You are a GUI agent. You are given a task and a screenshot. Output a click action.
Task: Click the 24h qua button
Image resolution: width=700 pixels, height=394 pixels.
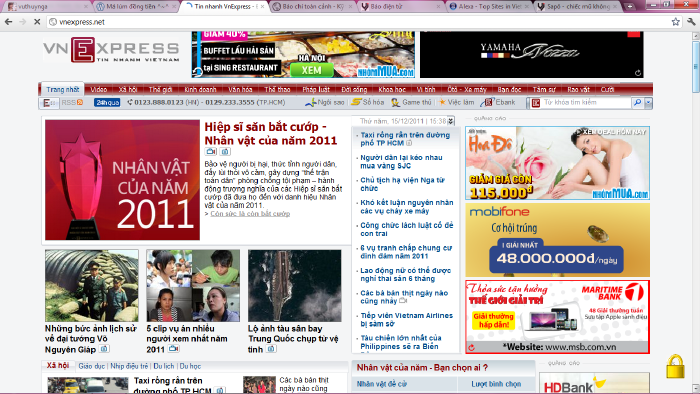click(107, 103)
